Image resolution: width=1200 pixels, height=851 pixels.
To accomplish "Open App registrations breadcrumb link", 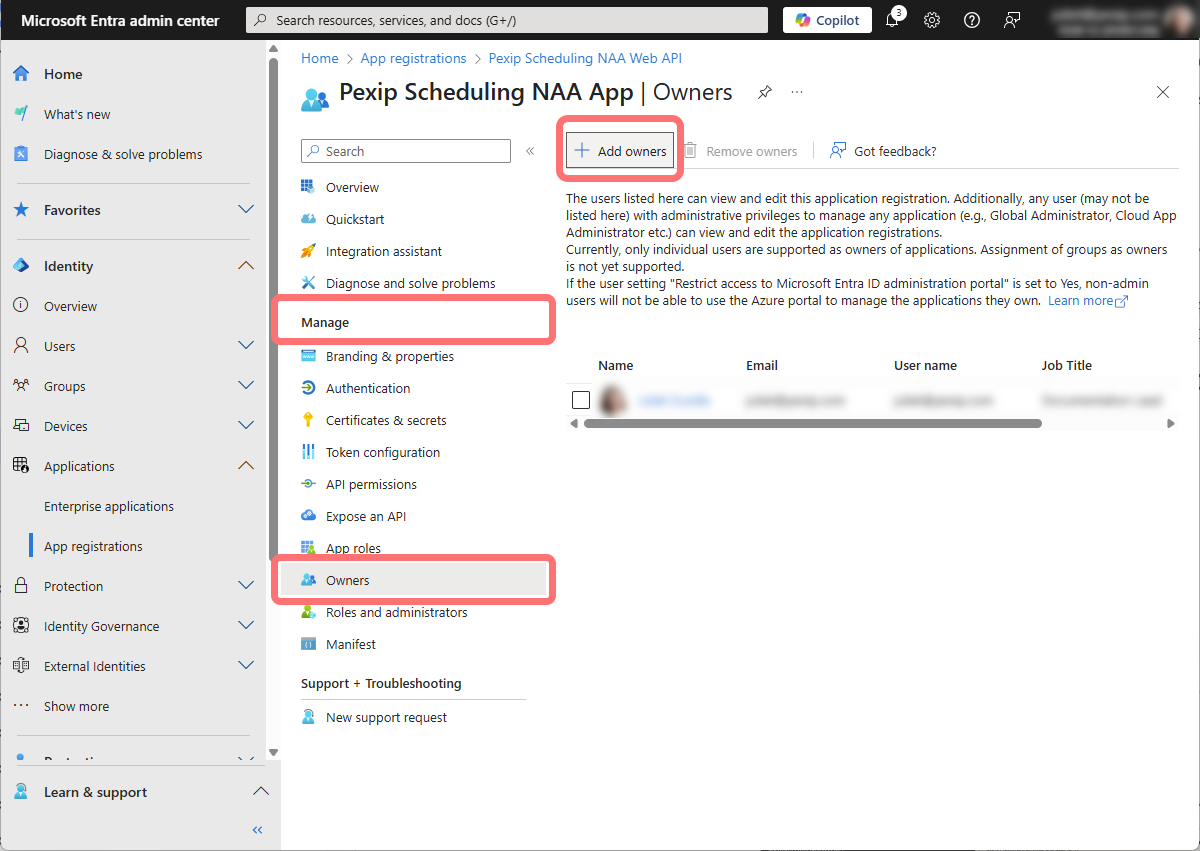I will [413, 58].
